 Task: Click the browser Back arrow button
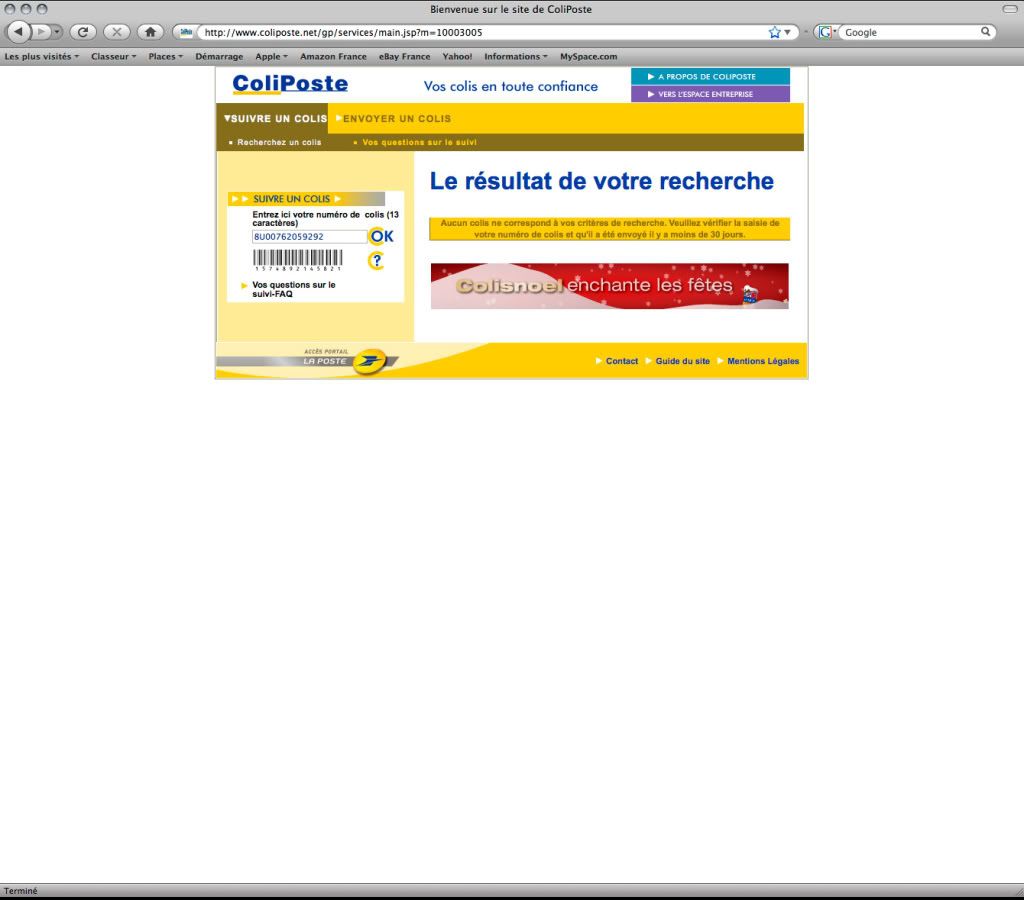19,32
